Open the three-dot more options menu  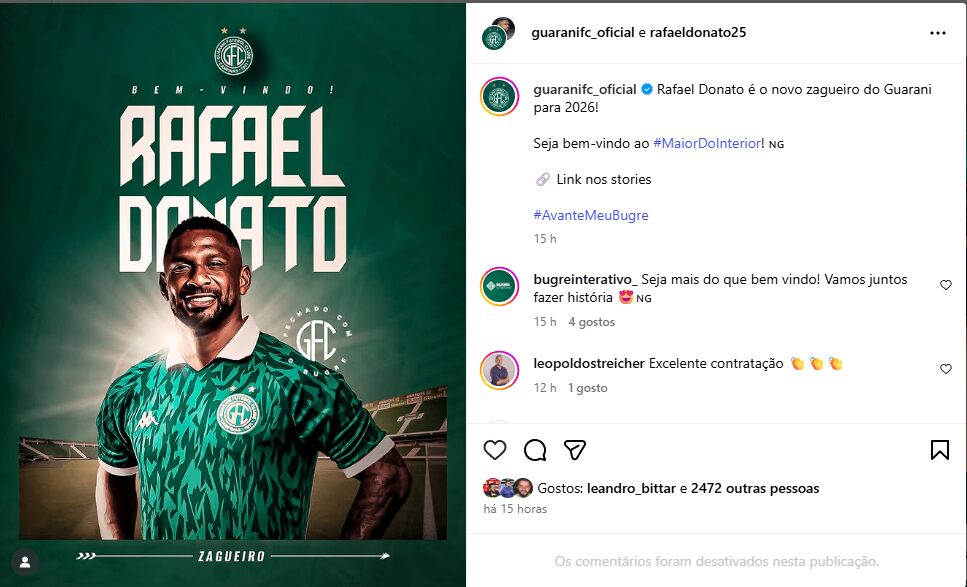tap(937, 33)
